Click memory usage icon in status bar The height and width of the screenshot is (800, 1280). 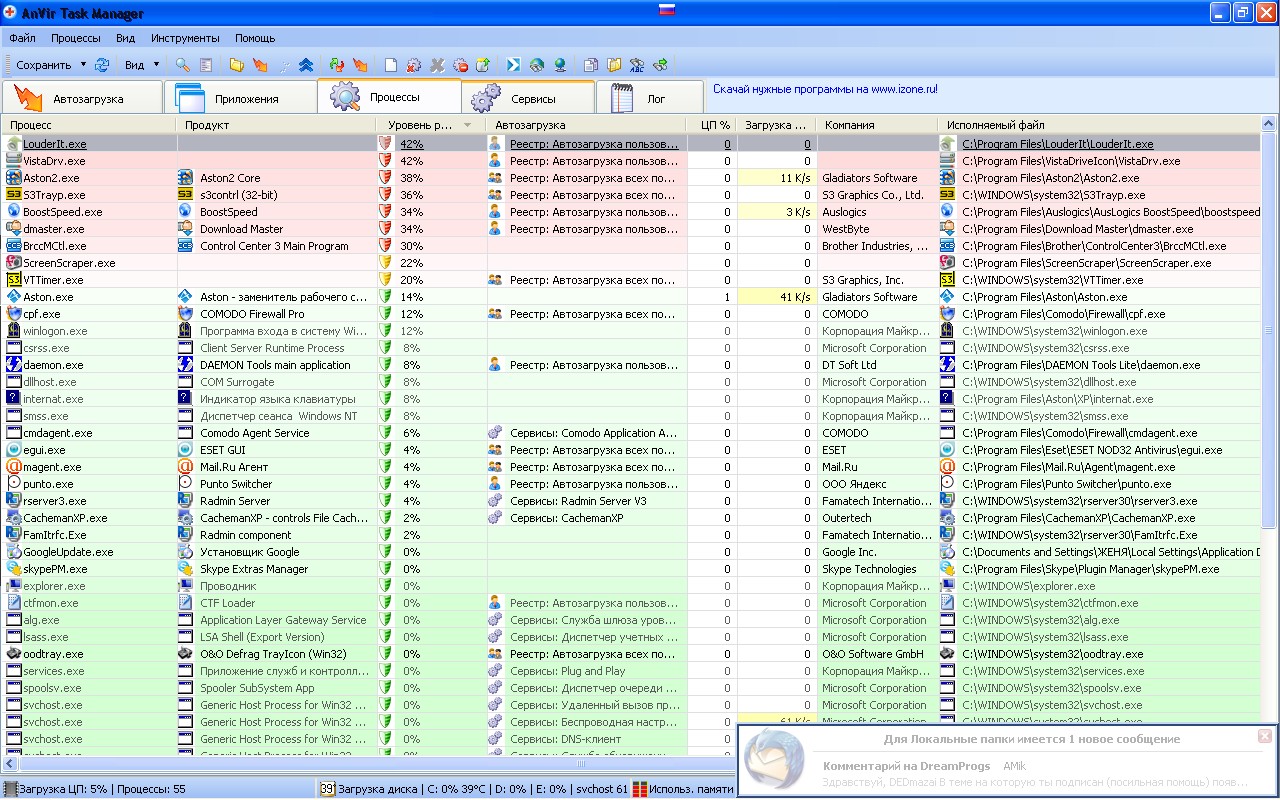(640, 789)
